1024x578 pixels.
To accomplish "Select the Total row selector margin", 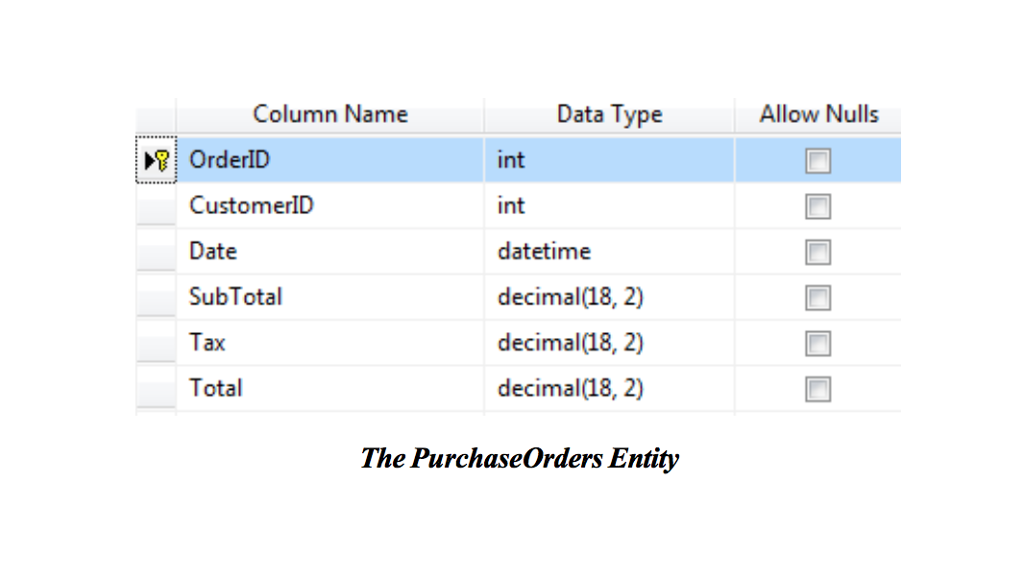I will pyautogui.click(x=158, y=388).
